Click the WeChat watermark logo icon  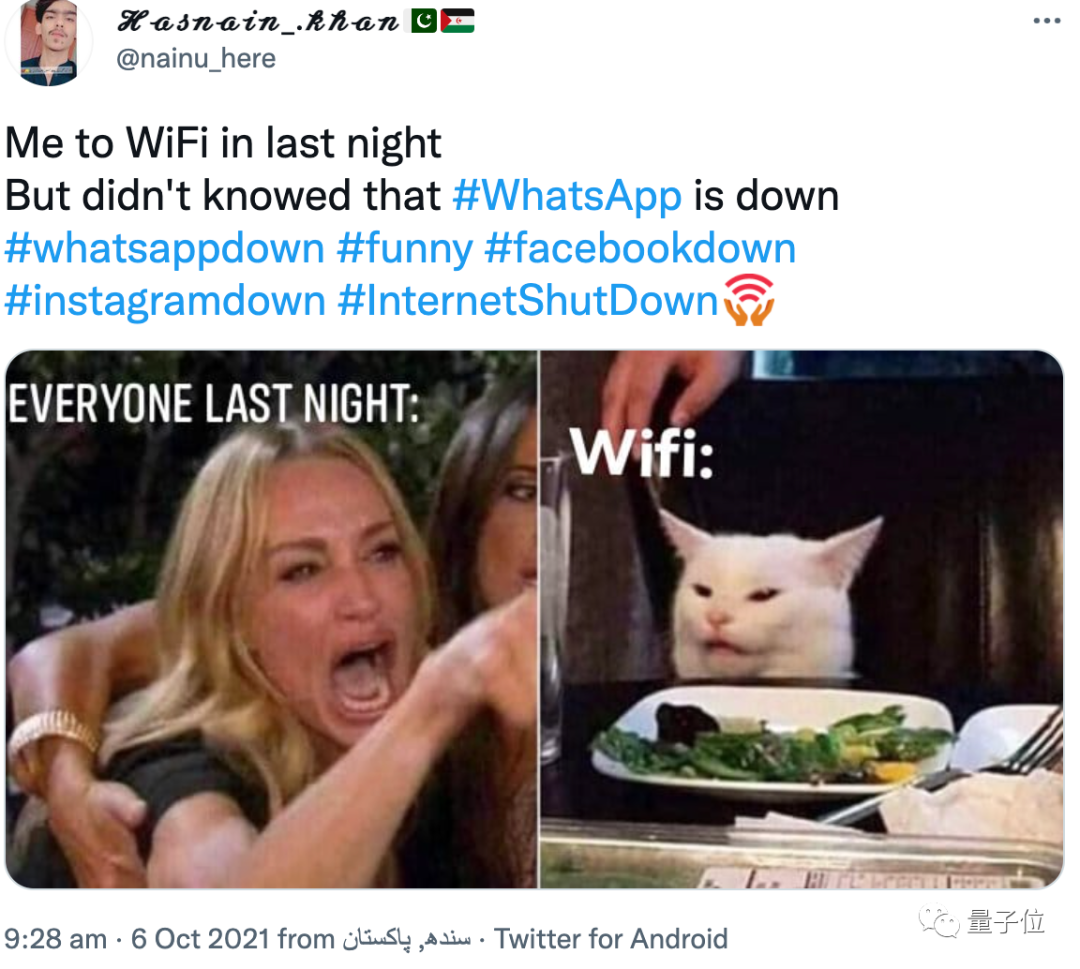(939, 921)
